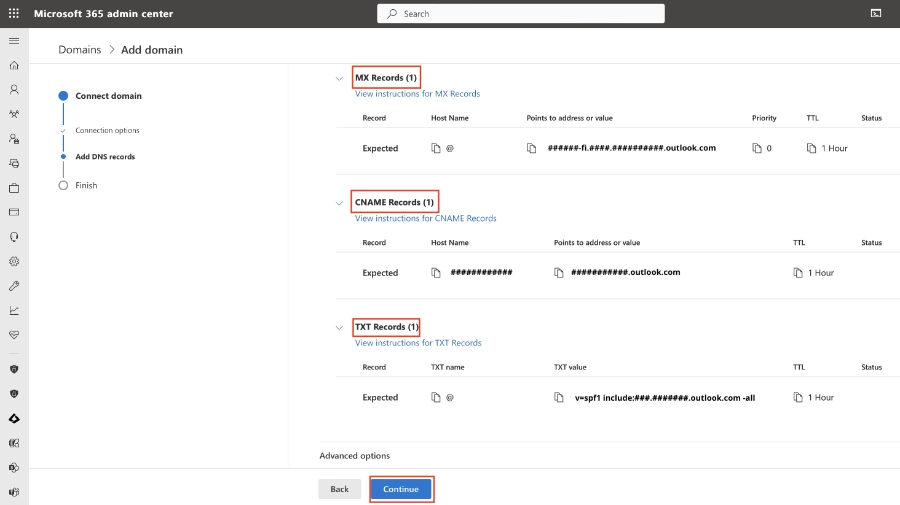Open Exchange admin center icon
This screenshot has width=900, height=505.
[14, 443]
